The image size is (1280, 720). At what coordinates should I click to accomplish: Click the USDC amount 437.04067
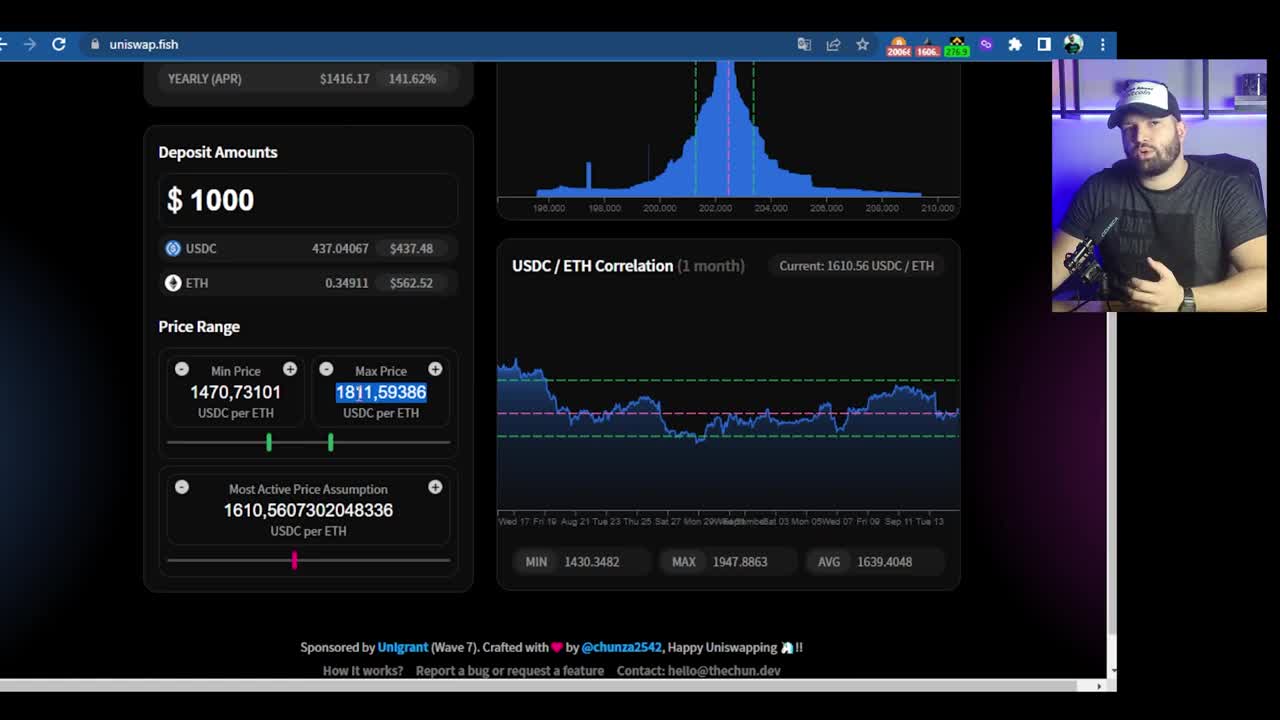[x=340, y=248]
